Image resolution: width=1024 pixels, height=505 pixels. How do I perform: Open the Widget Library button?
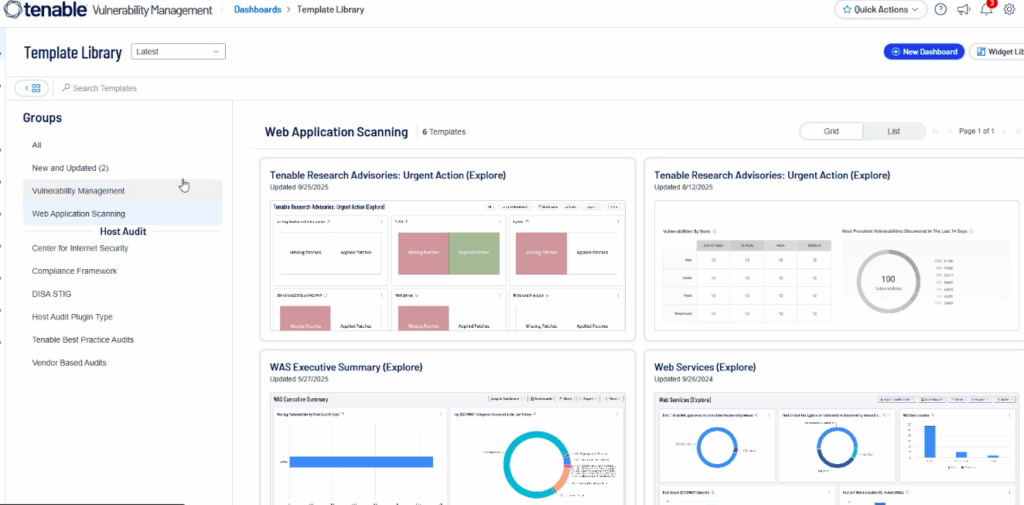pos(997,52)
